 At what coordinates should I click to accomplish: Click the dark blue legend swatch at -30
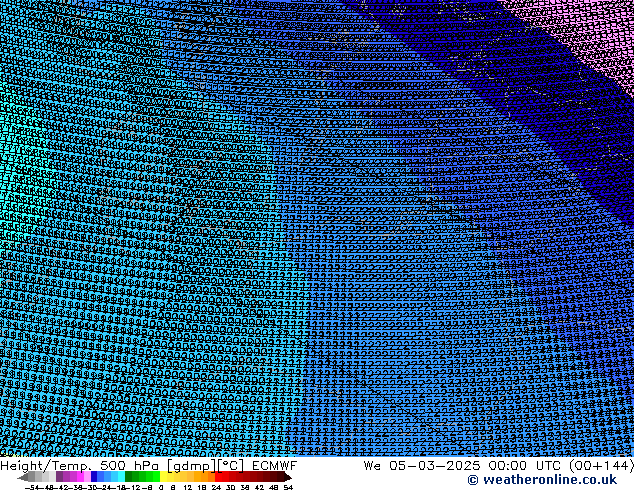(x=94, y=476)
